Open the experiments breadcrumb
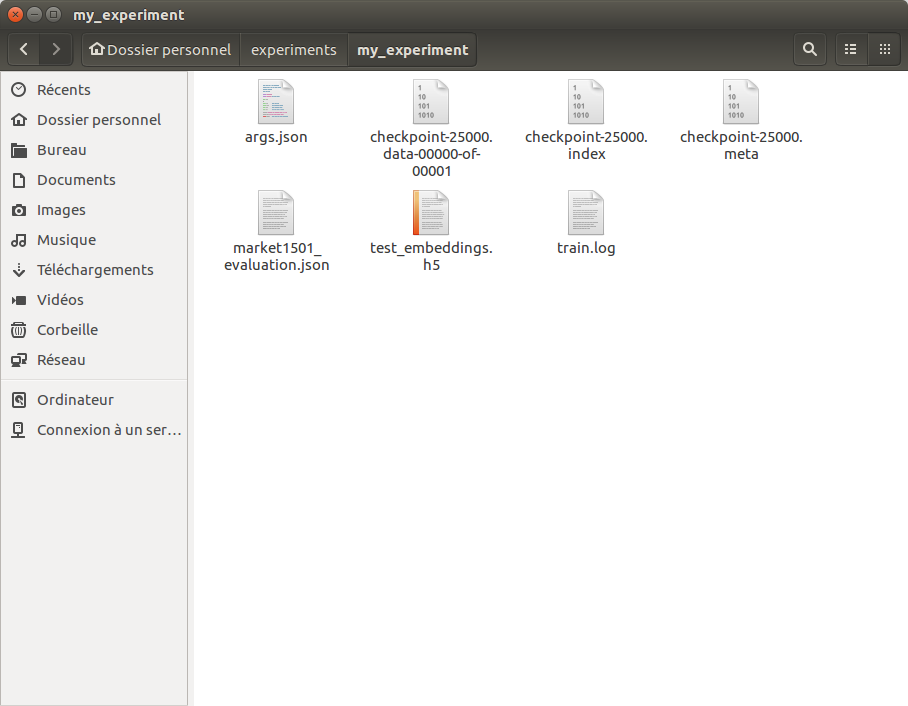The image size is (908, 706). click(293, 49)
